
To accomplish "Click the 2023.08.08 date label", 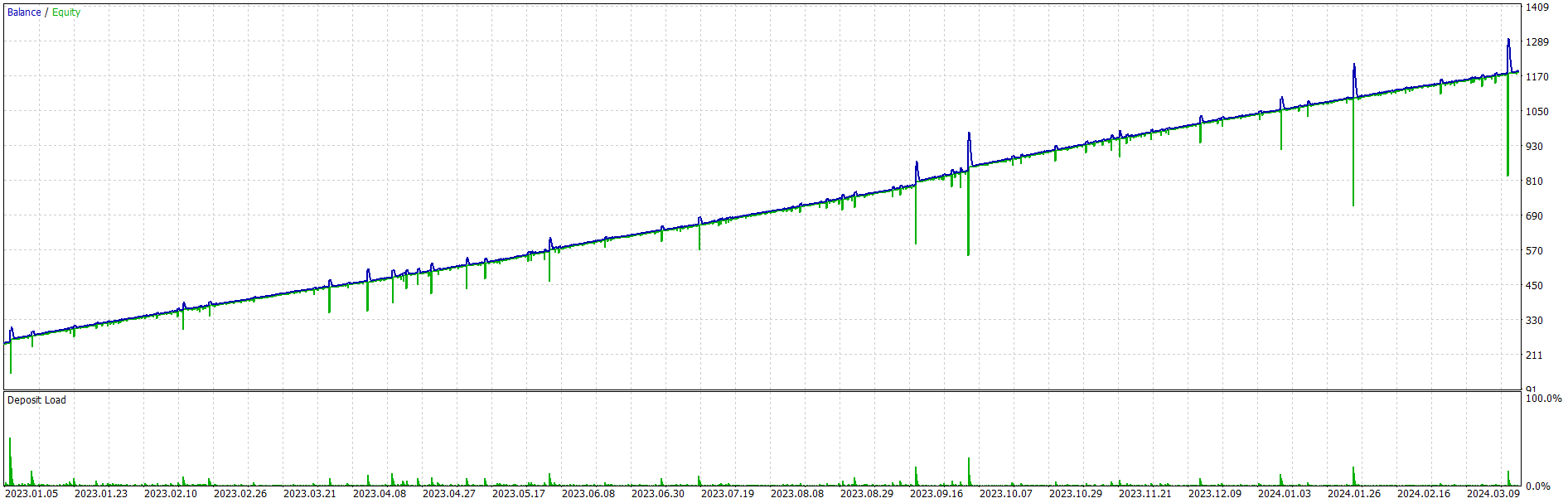I will point(797,494).
